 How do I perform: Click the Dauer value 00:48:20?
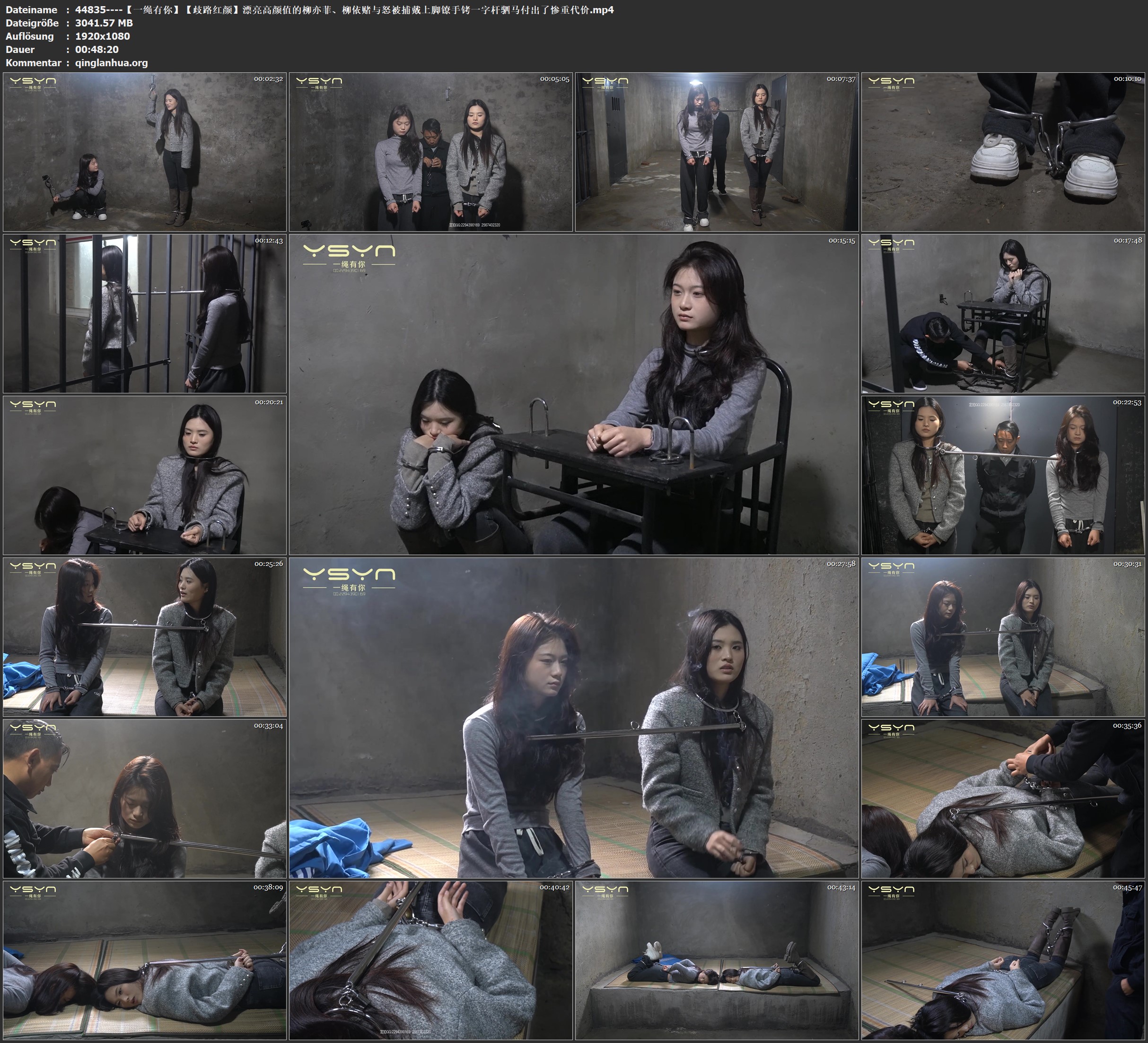coord(97,50)
